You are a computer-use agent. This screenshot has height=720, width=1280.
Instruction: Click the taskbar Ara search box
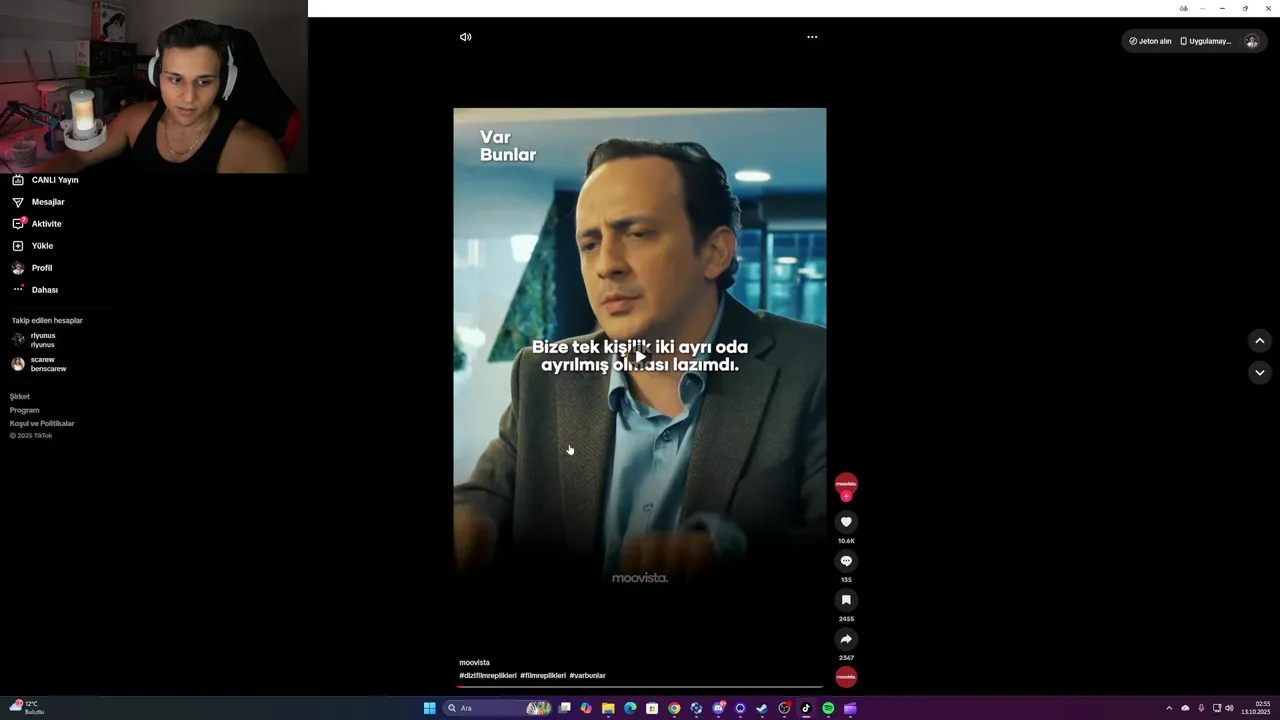[498, 708]
